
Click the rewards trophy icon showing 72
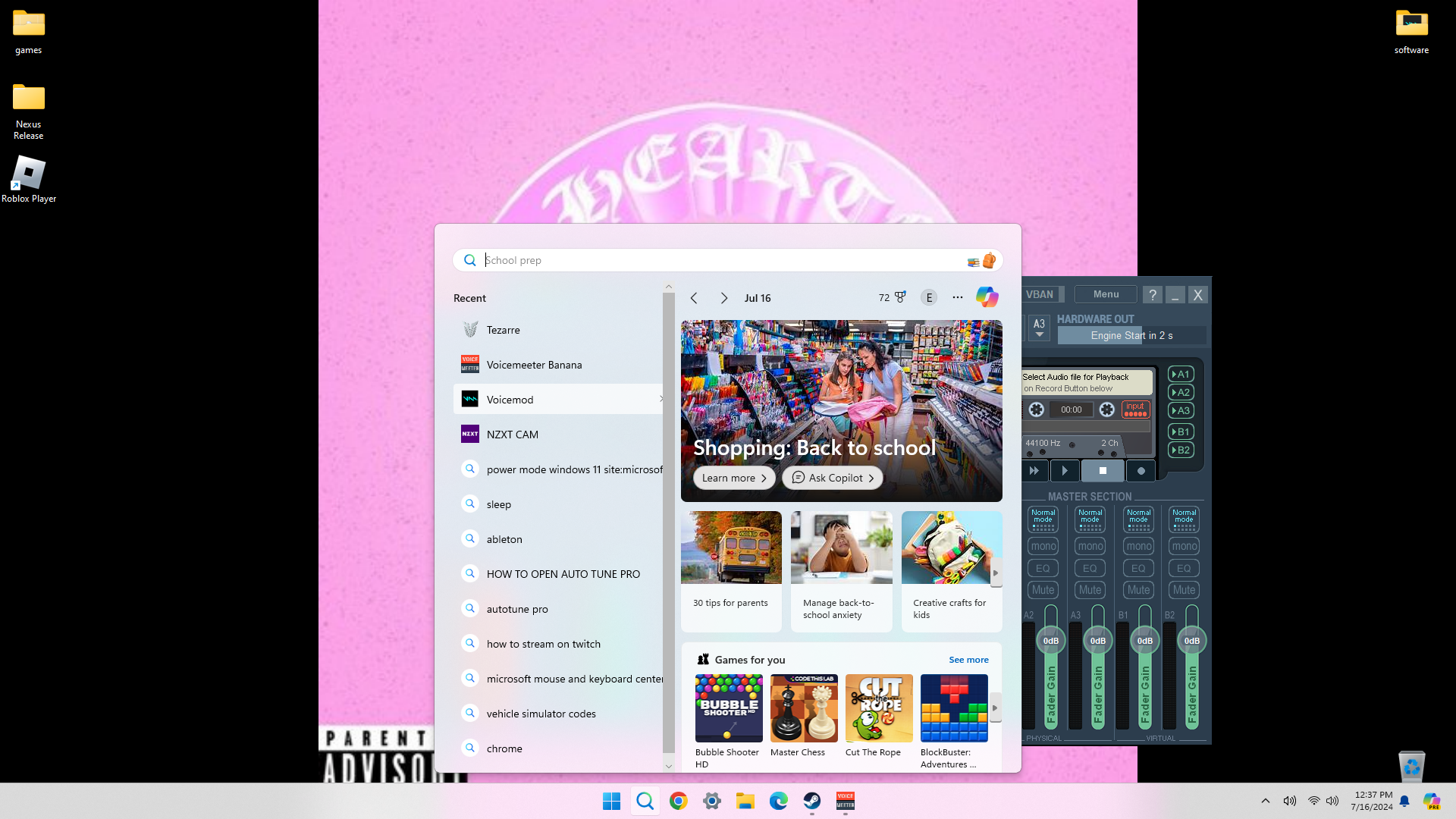(899, 297)
